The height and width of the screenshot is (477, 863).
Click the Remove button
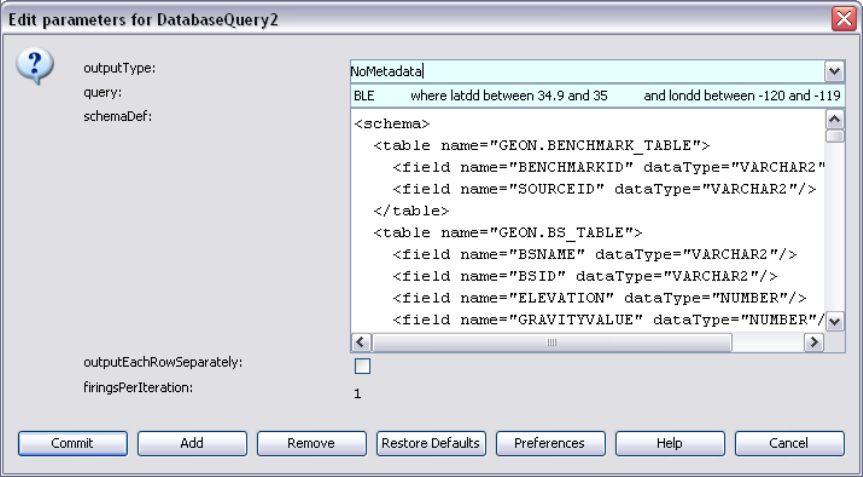coord(312,443)
